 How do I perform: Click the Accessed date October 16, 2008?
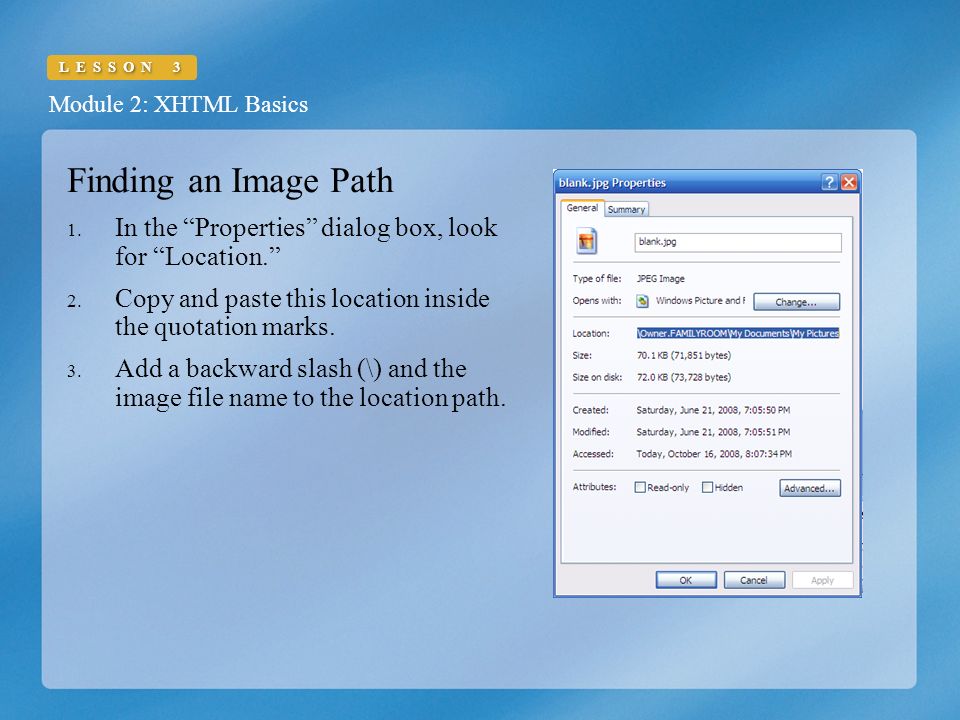pos(714,454)
